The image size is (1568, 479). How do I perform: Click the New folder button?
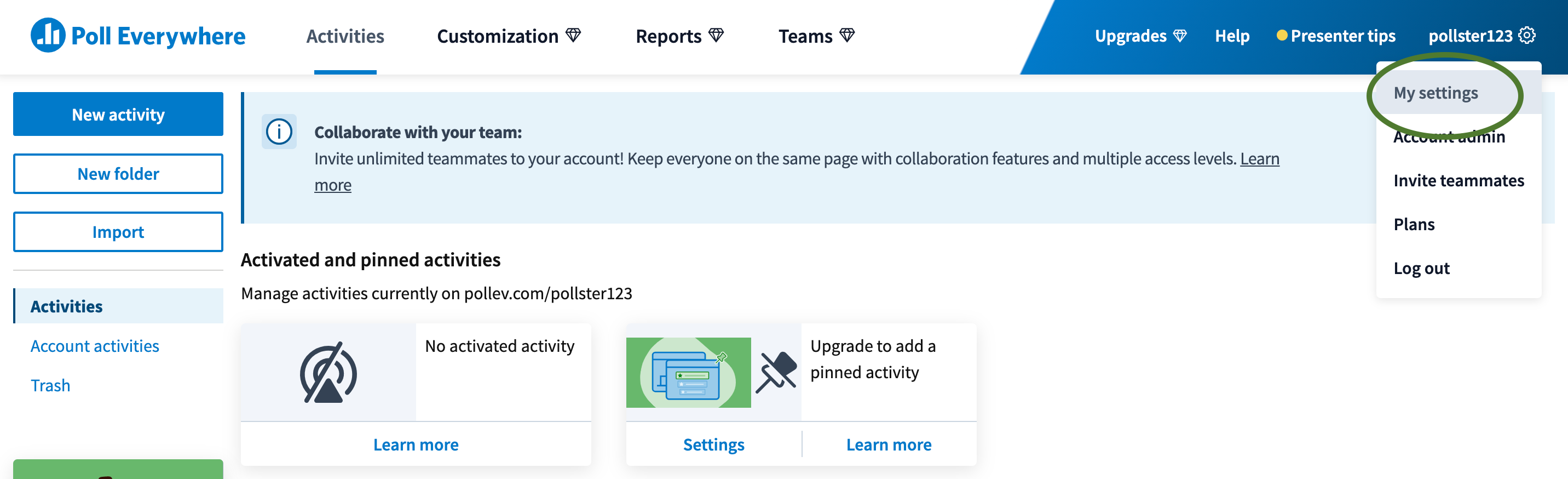[x=118, y=174]
